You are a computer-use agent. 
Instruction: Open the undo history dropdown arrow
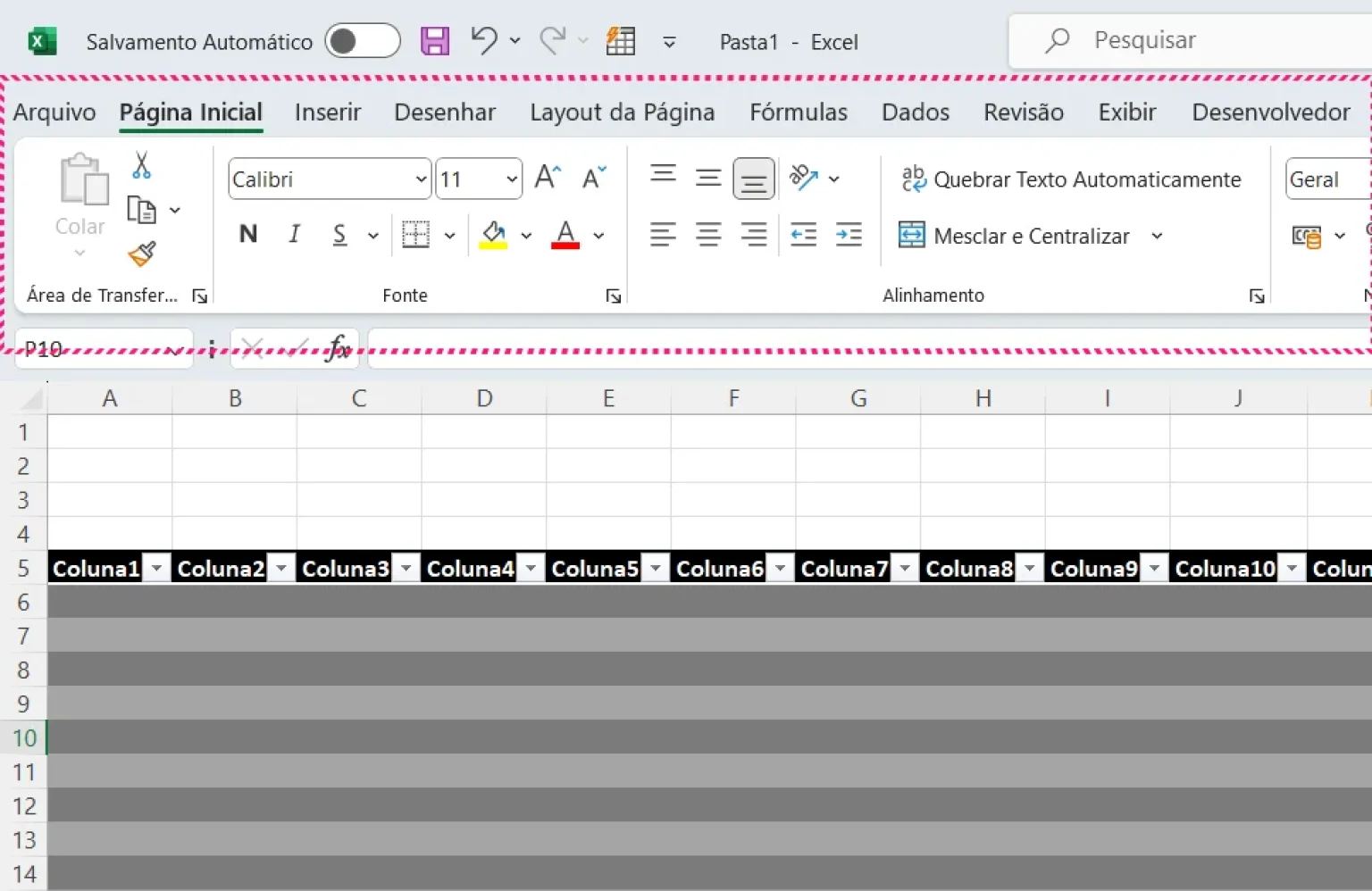(x=515, y=41)
